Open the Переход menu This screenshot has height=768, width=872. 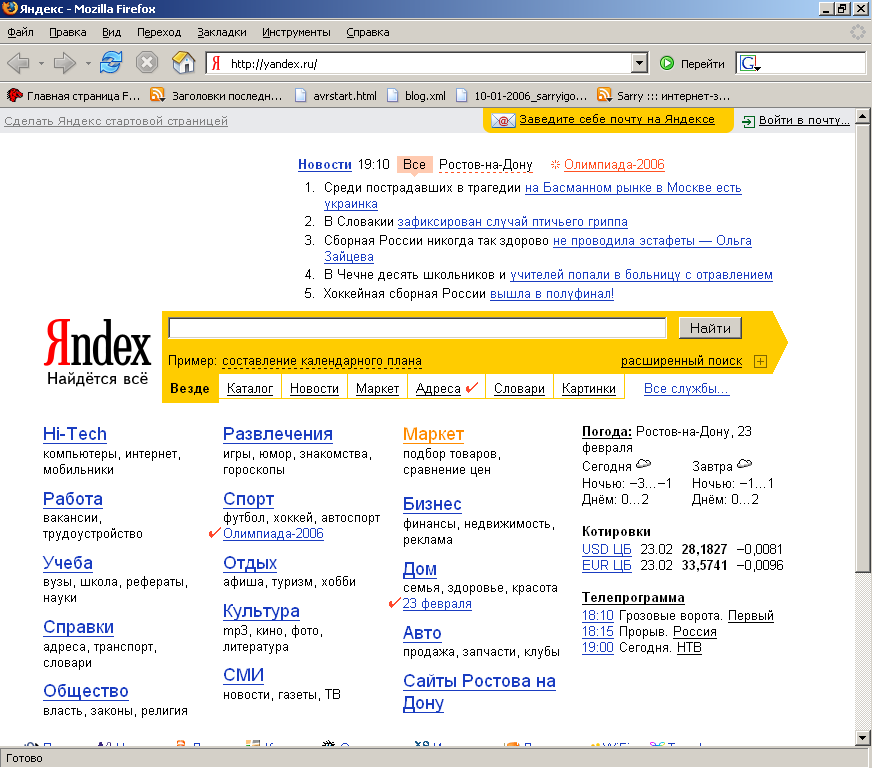pyautogui.click(x=159, y=32)
